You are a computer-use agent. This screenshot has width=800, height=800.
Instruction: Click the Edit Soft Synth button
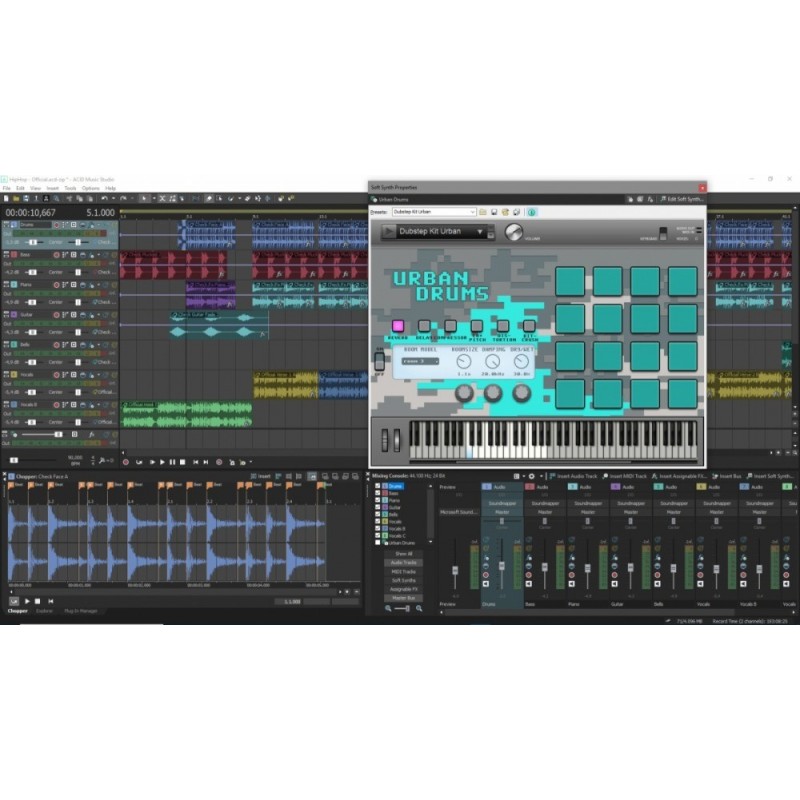[680, 198]
